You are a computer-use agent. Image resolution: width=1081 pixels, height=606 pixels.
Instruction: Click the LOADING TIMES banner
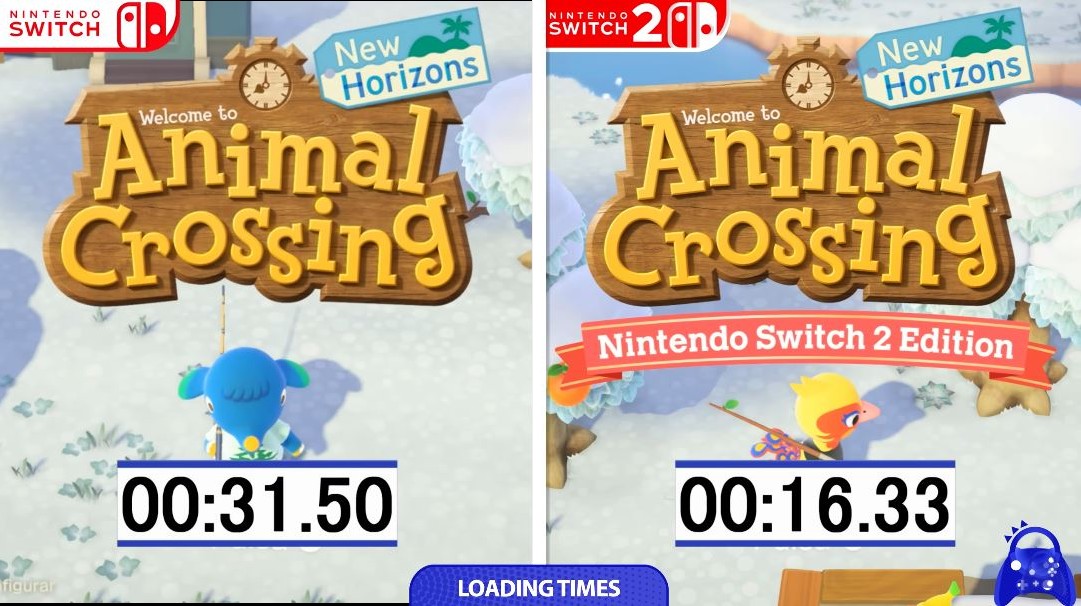[539, 587]
